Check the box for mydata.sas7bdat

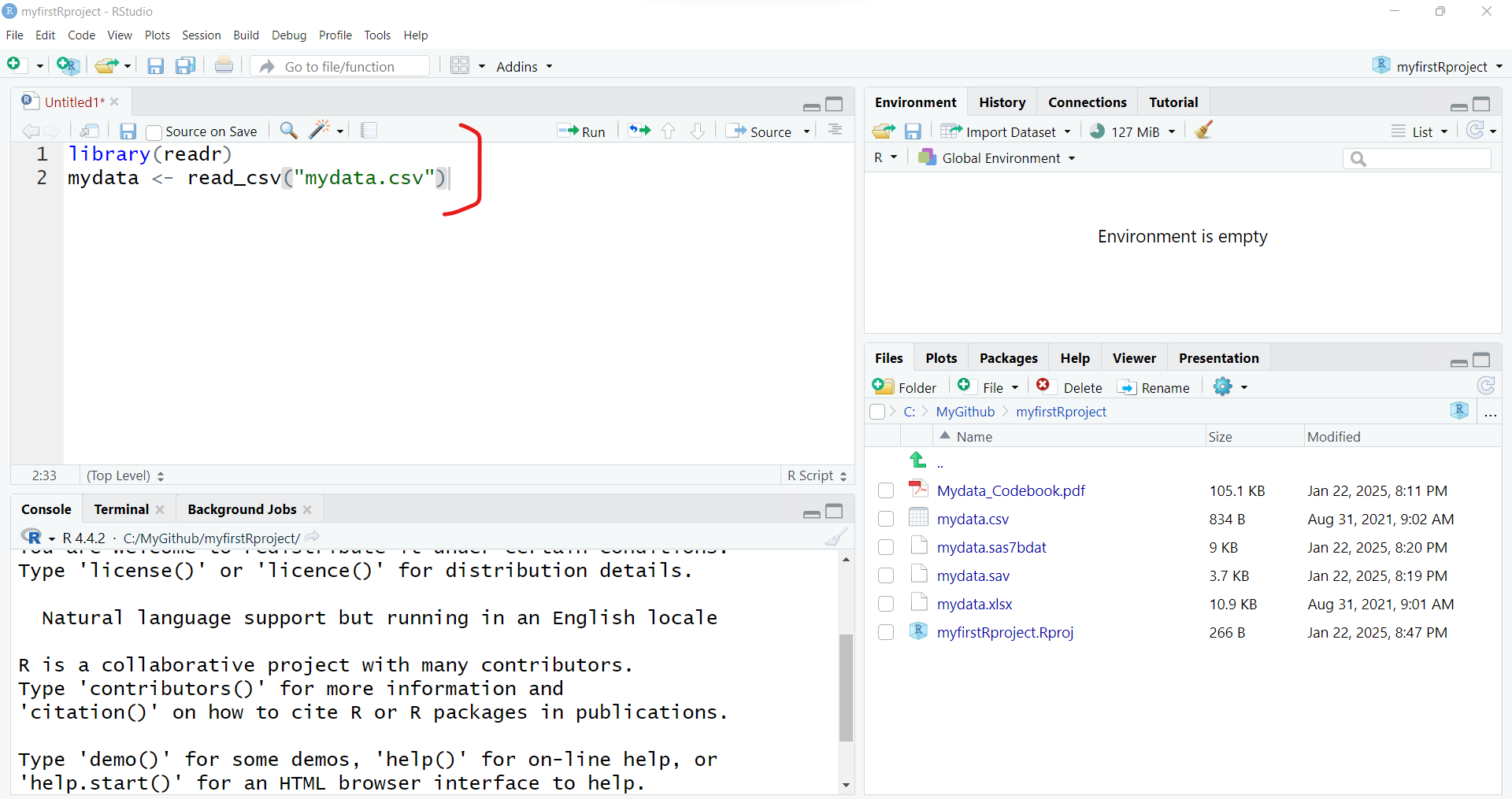886,548
